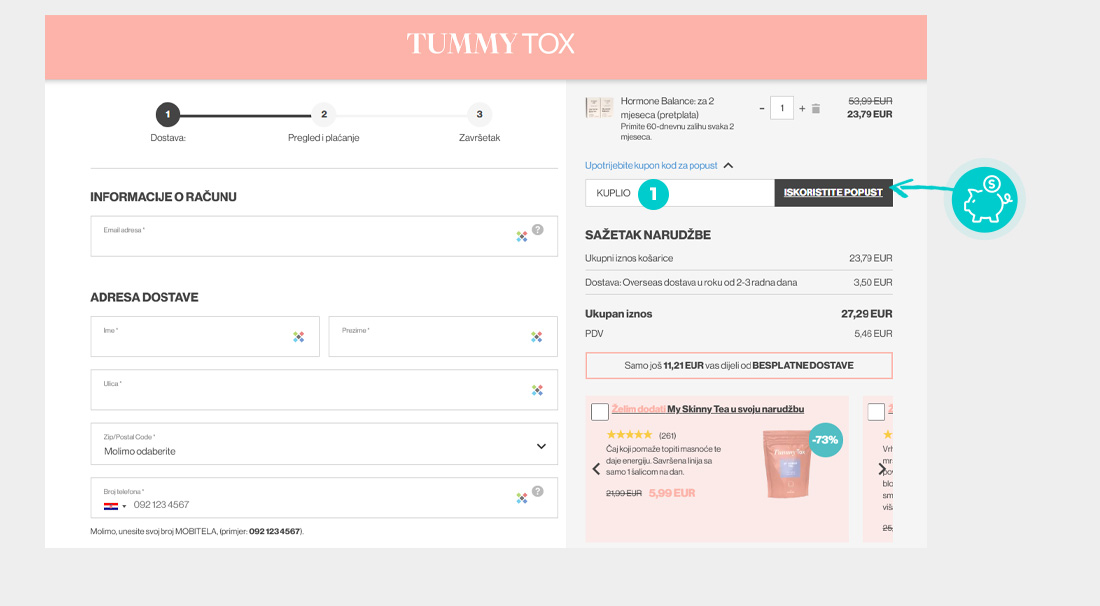Click the autofill icon in Prezime field
The height and width of the screenshot is (606, 1100).
click(x=537, y=337)
